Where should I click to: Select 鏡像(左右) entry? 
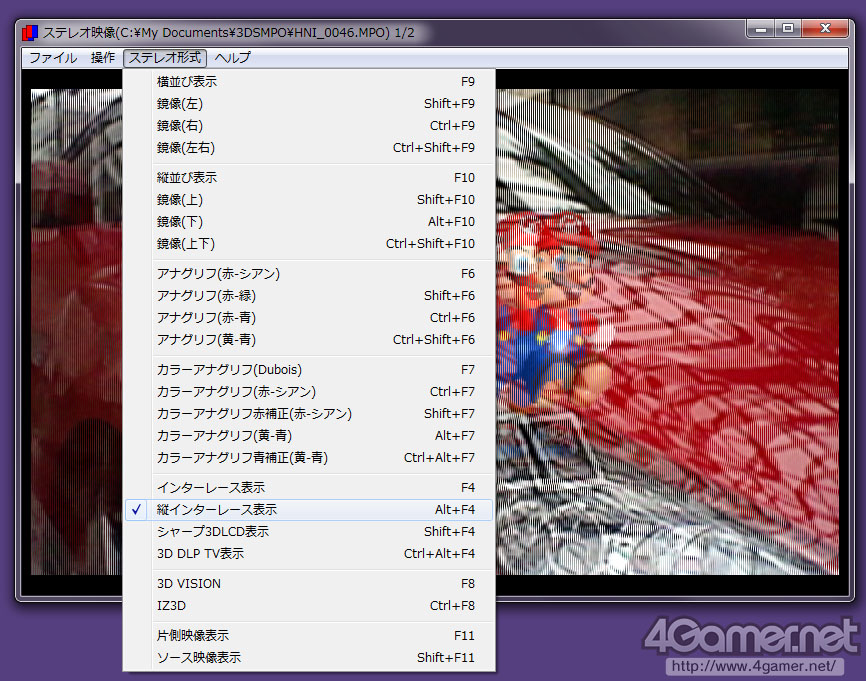[309, 147]
